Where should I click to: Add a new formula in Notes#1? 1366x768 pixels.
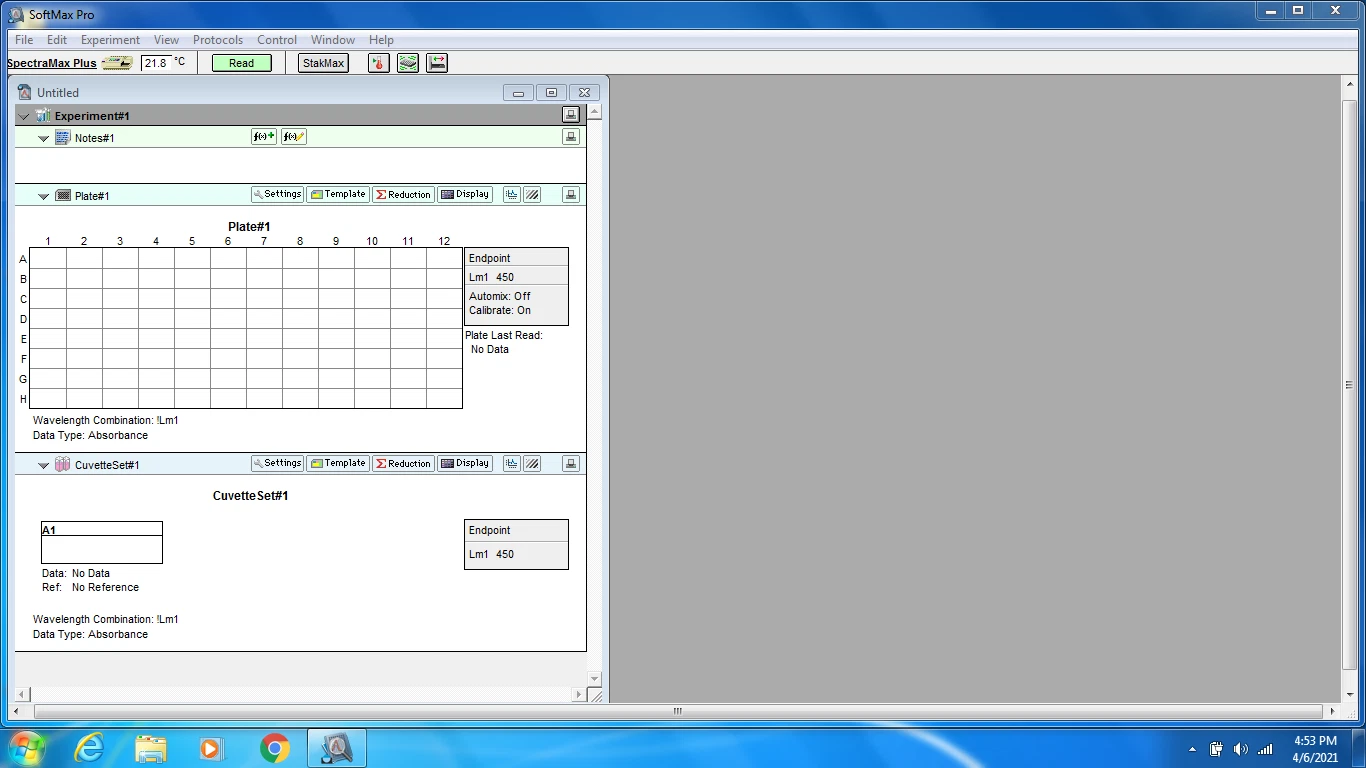(x=264, y=137)
